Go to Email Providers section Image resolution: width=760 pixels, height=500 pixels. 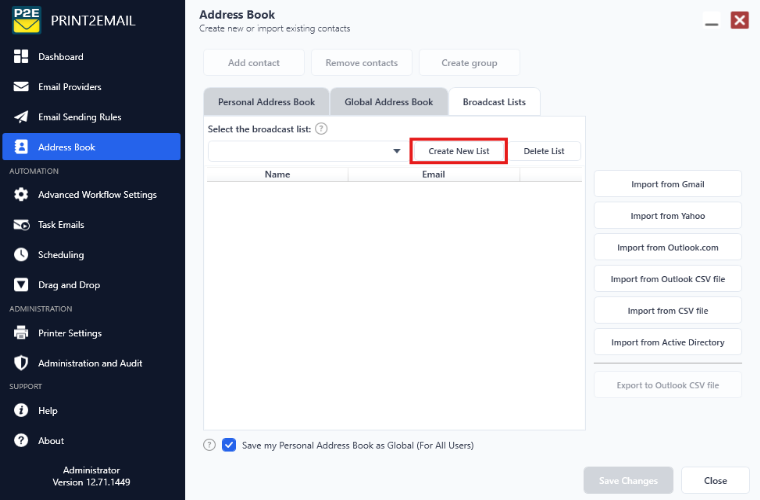click(92, 87)
